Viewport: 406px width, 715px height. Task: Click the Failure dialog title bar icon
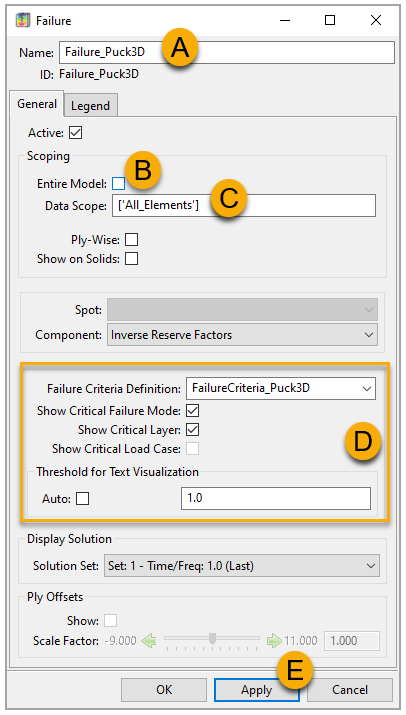[23, 21]
